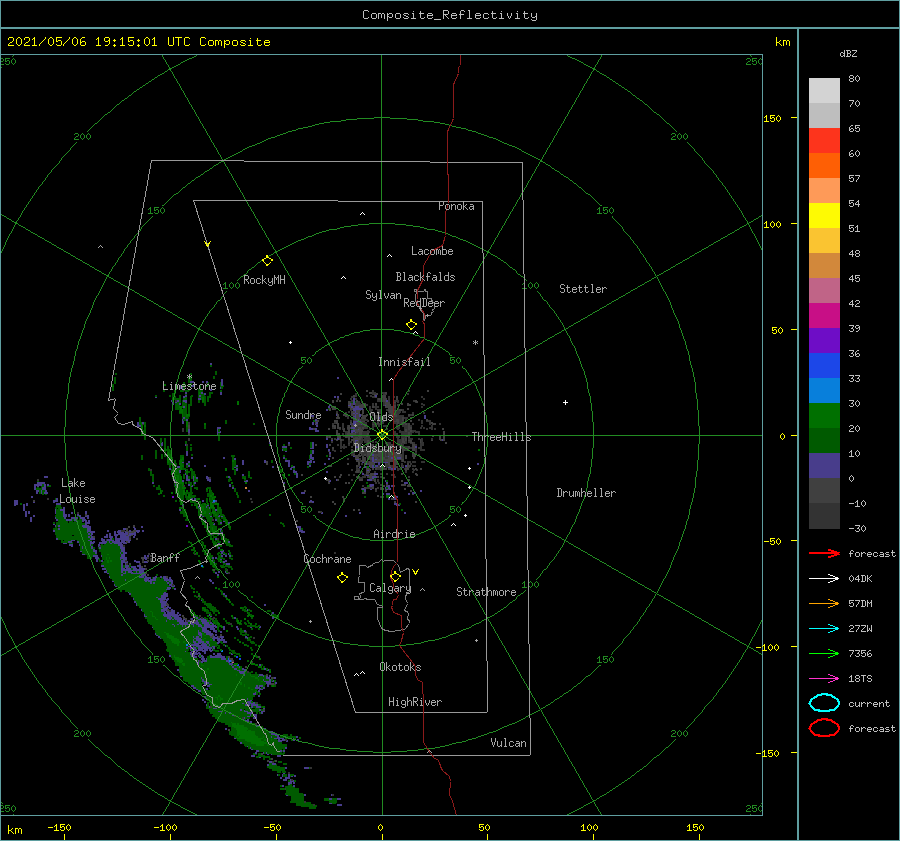The image size is (900, 841).
Task: Click the Lake Louise label
Action: point(77,491)
